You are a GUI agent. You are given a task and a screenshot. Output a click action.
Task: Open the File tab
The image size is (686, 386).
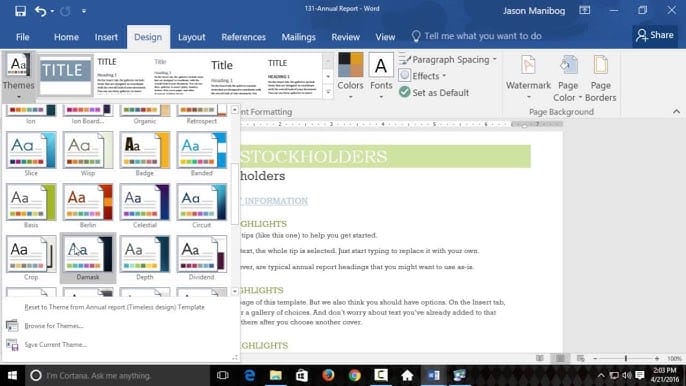pos(22,37)
